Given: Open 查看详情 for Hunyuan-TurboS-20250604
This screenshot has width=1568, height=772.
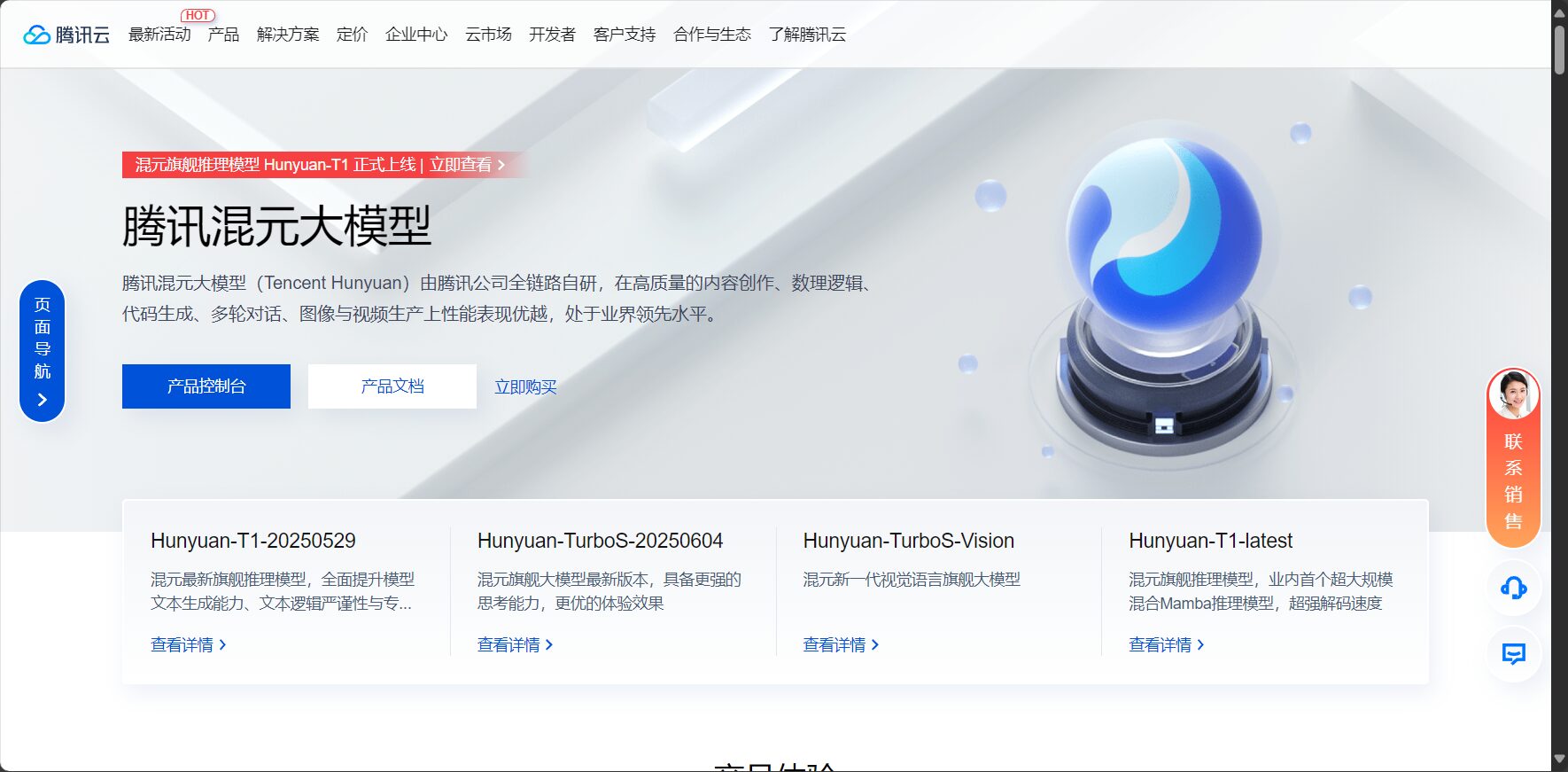Looking at the screenshot, I should (x=516, y=645).
